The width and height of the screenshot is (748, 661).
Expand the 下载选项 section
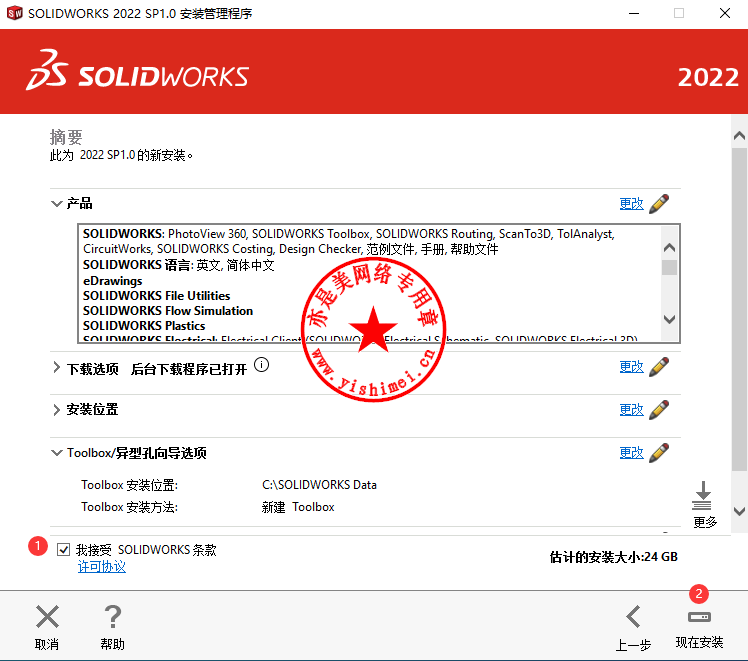[x=57, y=367]
